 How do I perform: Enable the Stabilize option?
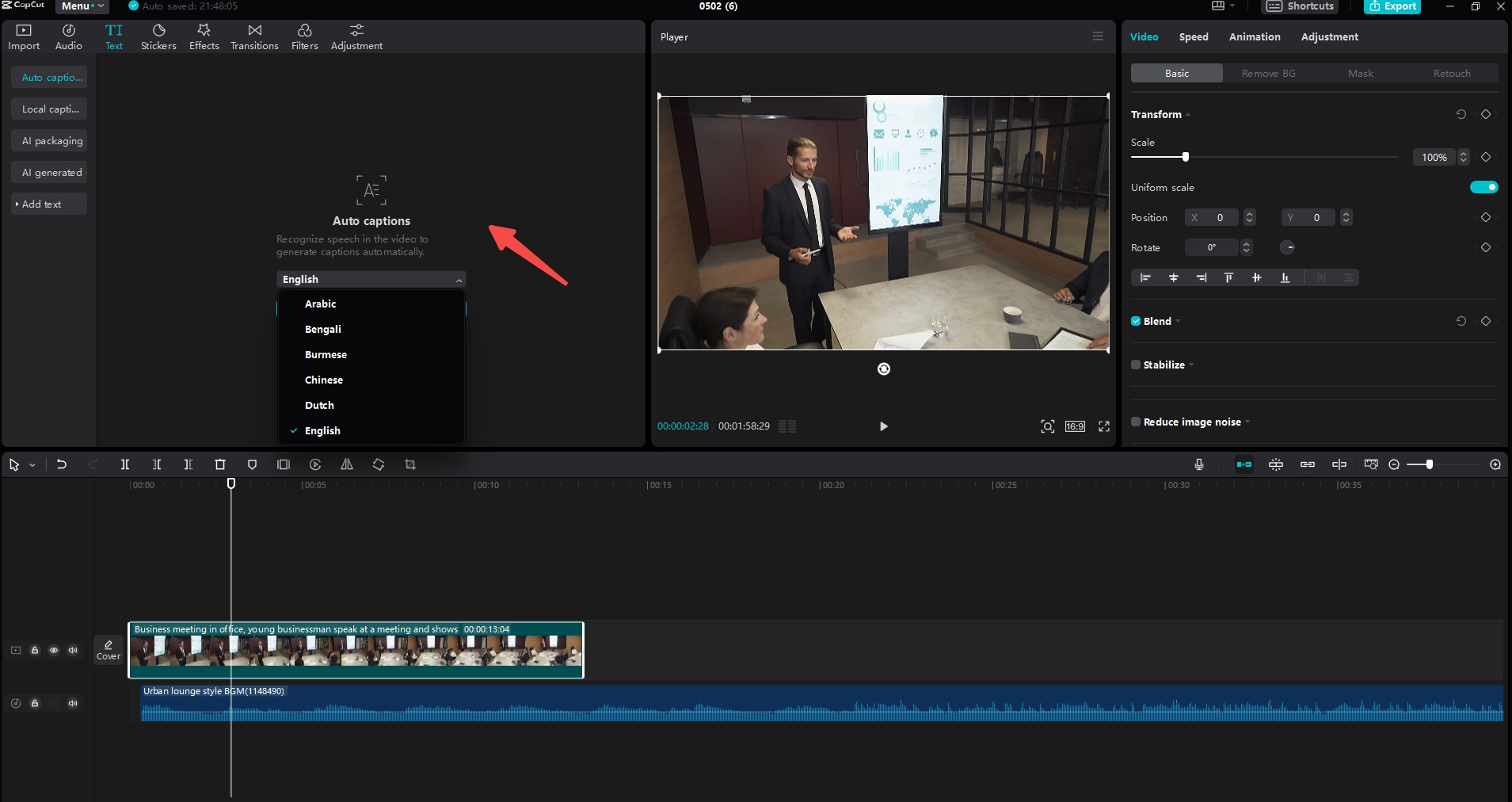point(1136,365)
